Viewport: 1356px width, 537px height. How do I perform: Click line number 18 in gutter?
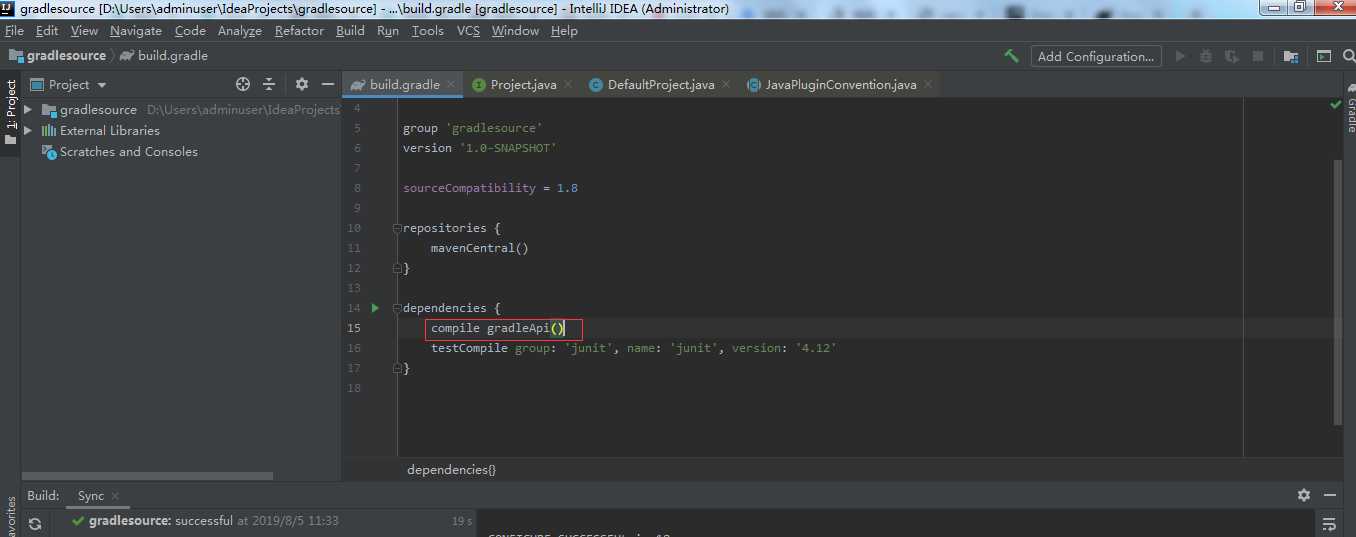point(354,388)
